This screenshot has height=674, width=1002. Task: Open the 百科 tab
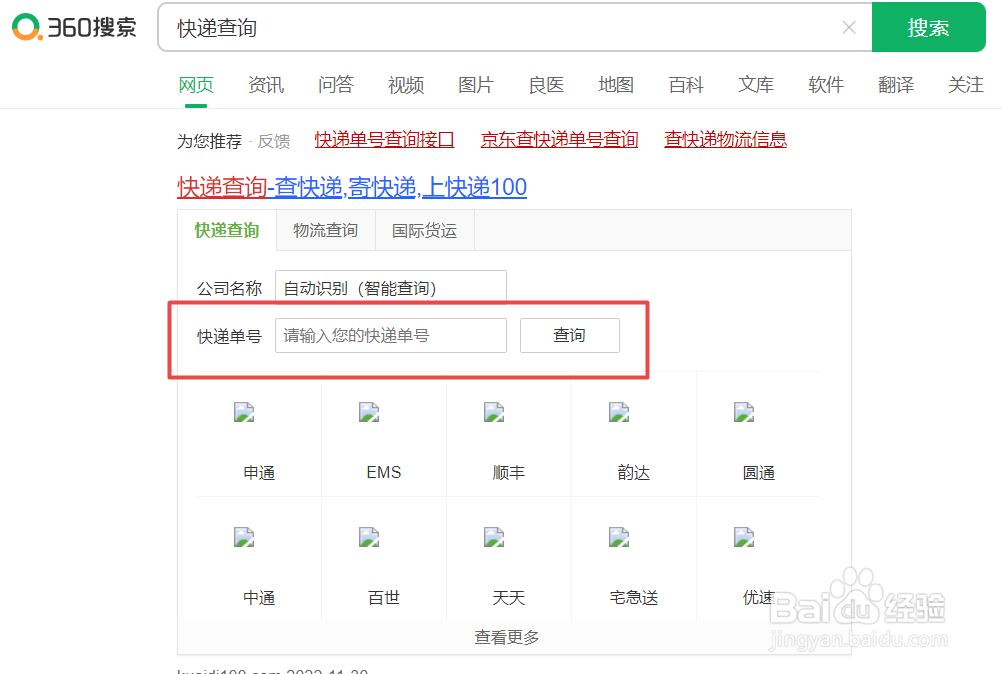point(686,84)
